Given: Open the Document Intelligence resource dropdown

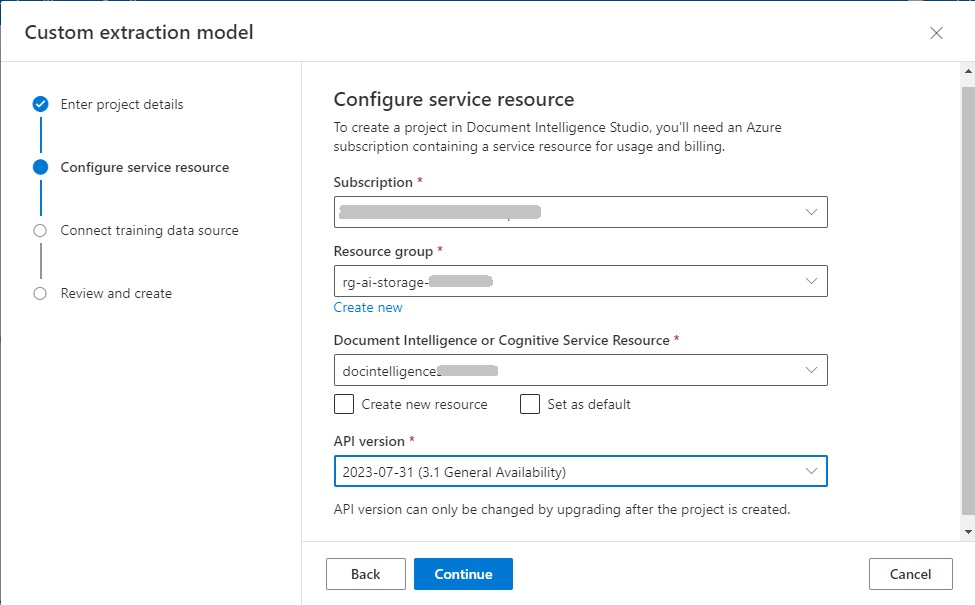Looking at the screenshot, I should [580, 370].
